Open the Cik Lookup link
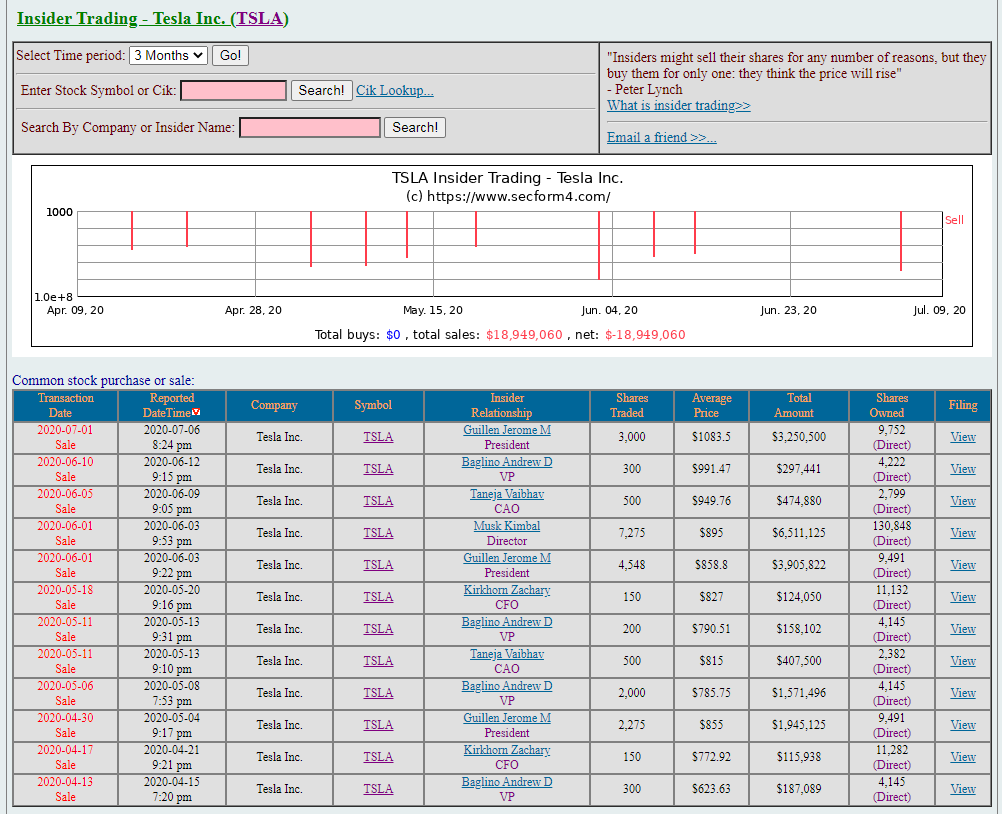 click(x=394, y=91)
